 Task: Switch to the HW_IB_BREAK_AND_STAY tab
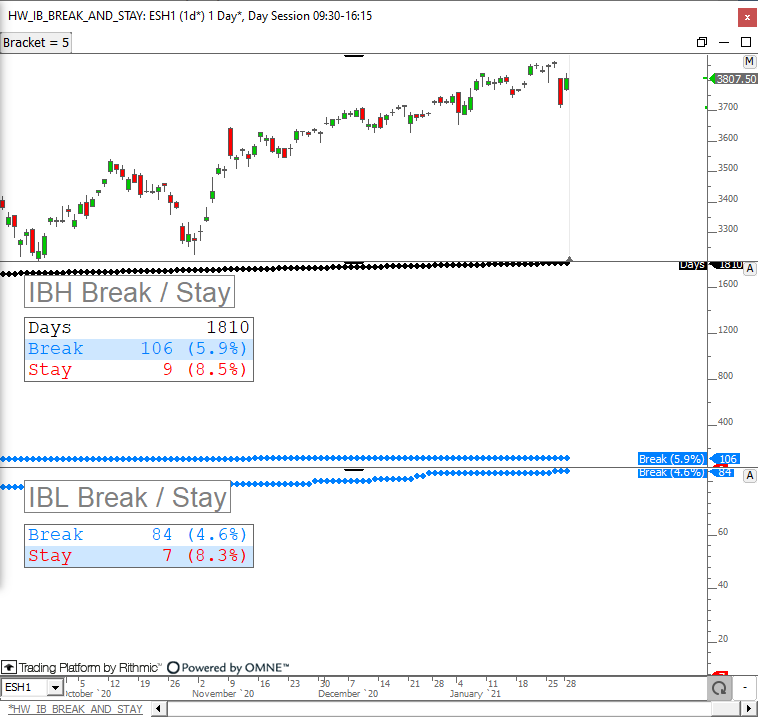pos(75,708)
